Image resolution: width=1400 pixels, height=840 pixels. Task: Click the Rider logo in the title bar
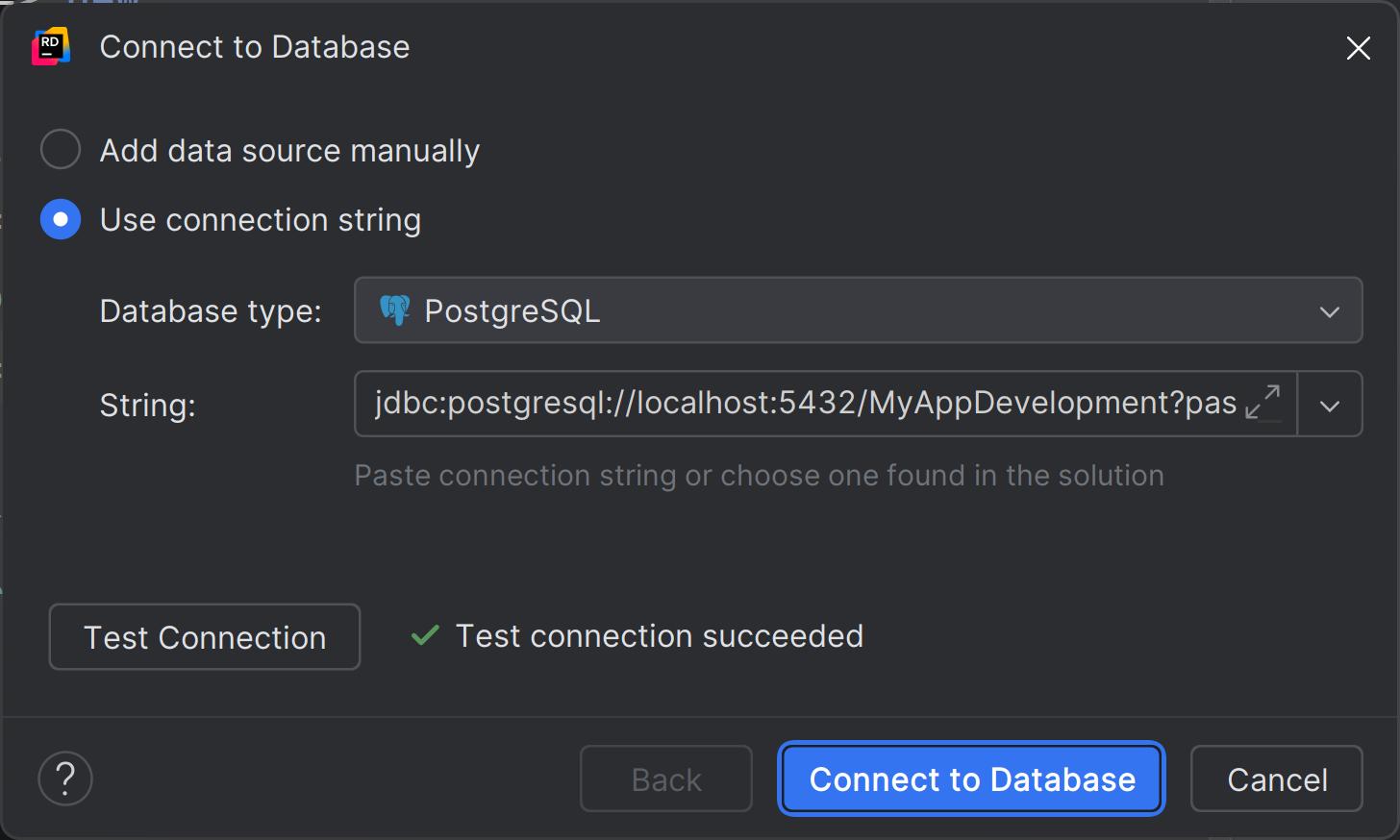[51, 47]
